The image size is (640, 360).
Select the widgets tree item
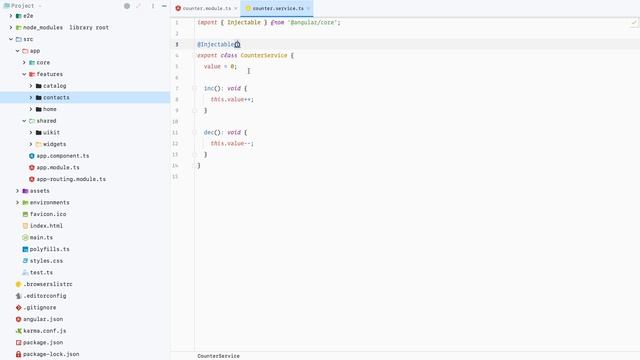tap(85, 144)
